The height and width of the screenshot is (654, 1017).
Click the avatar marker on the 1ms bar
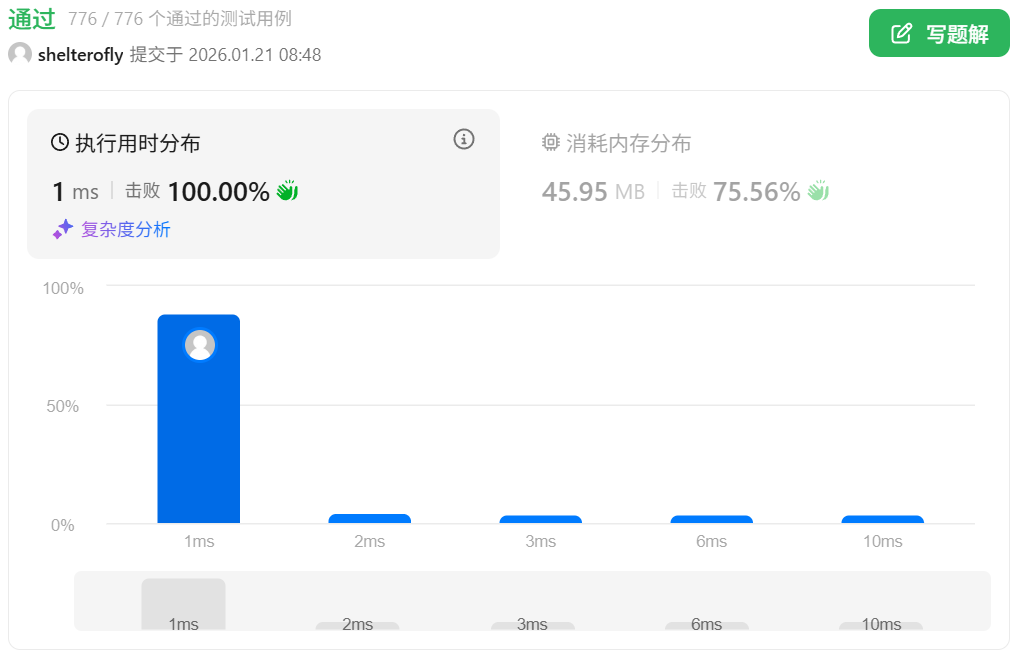(x=200, y=345)
